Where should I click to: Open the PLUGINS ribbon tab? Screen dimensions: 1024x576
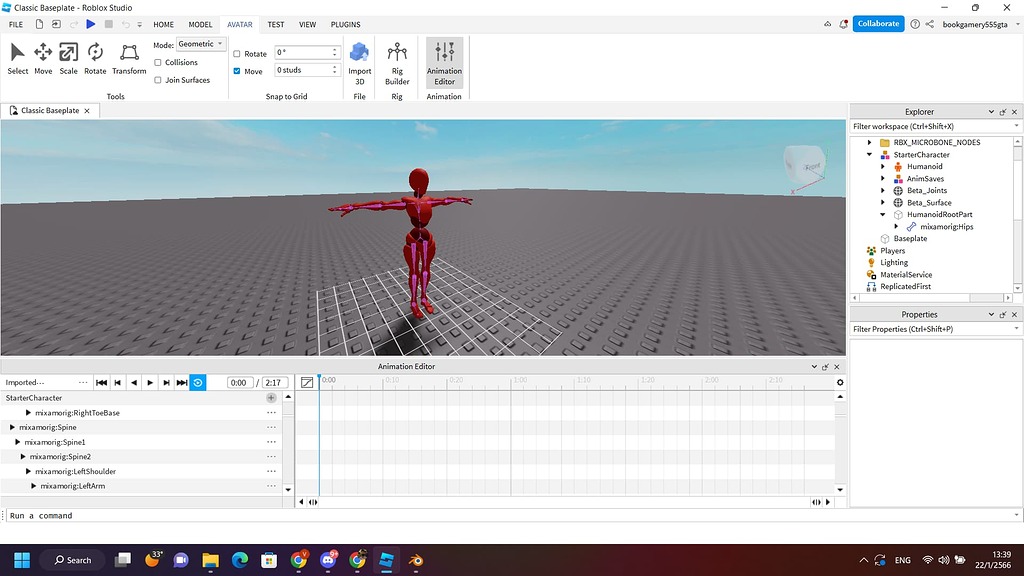click(344, 24)
